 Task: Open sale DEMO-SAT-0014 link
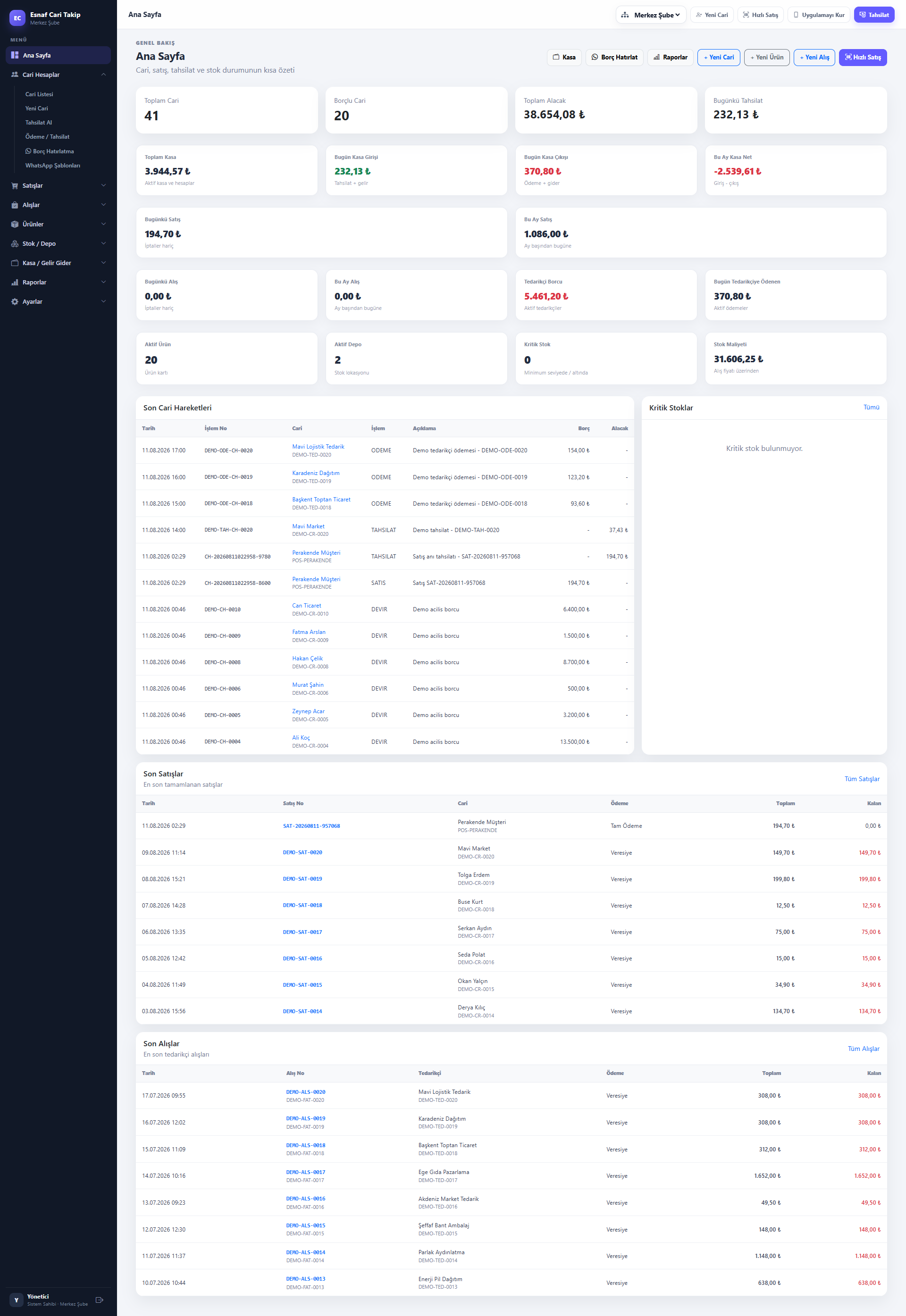pos(302,1011)
